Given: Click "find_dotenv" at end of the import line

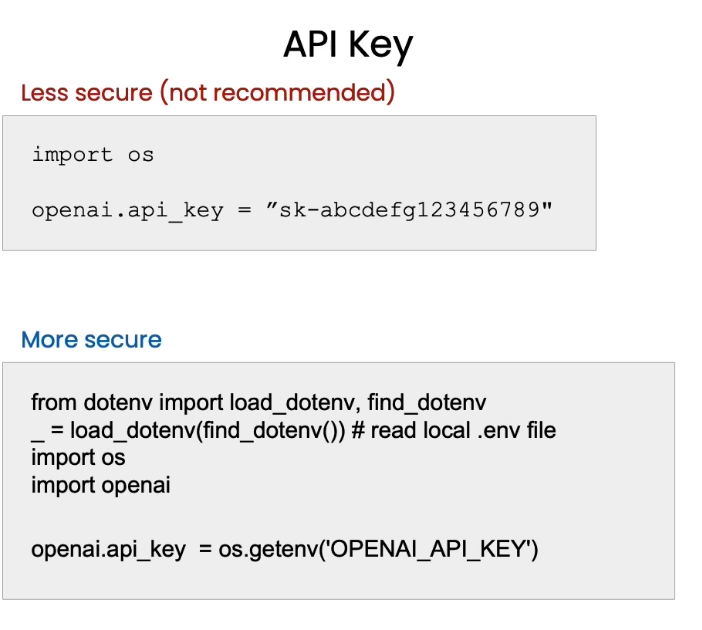Looking at the screenshot, I should (x=427, y=403).
